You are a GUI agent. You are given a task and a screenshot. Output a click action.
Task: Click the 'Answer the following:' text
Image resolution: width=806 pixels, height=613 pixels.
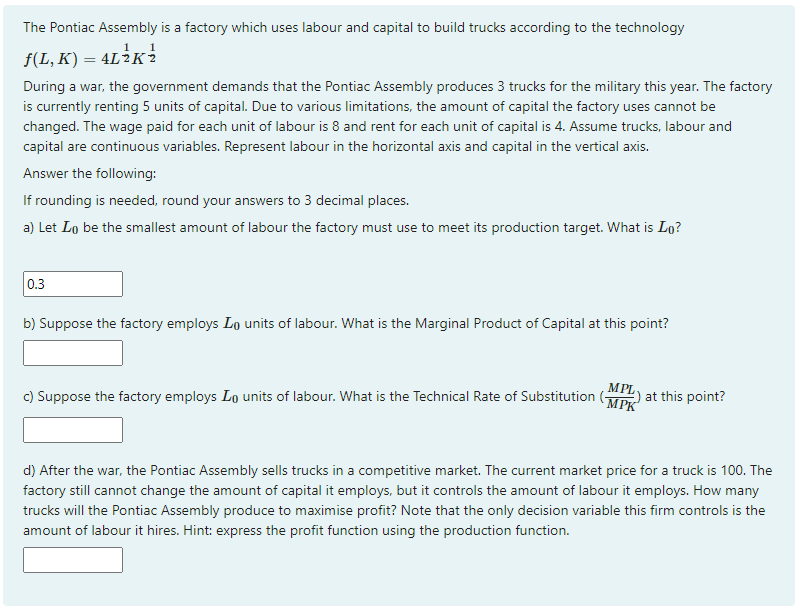coord(89,174)
